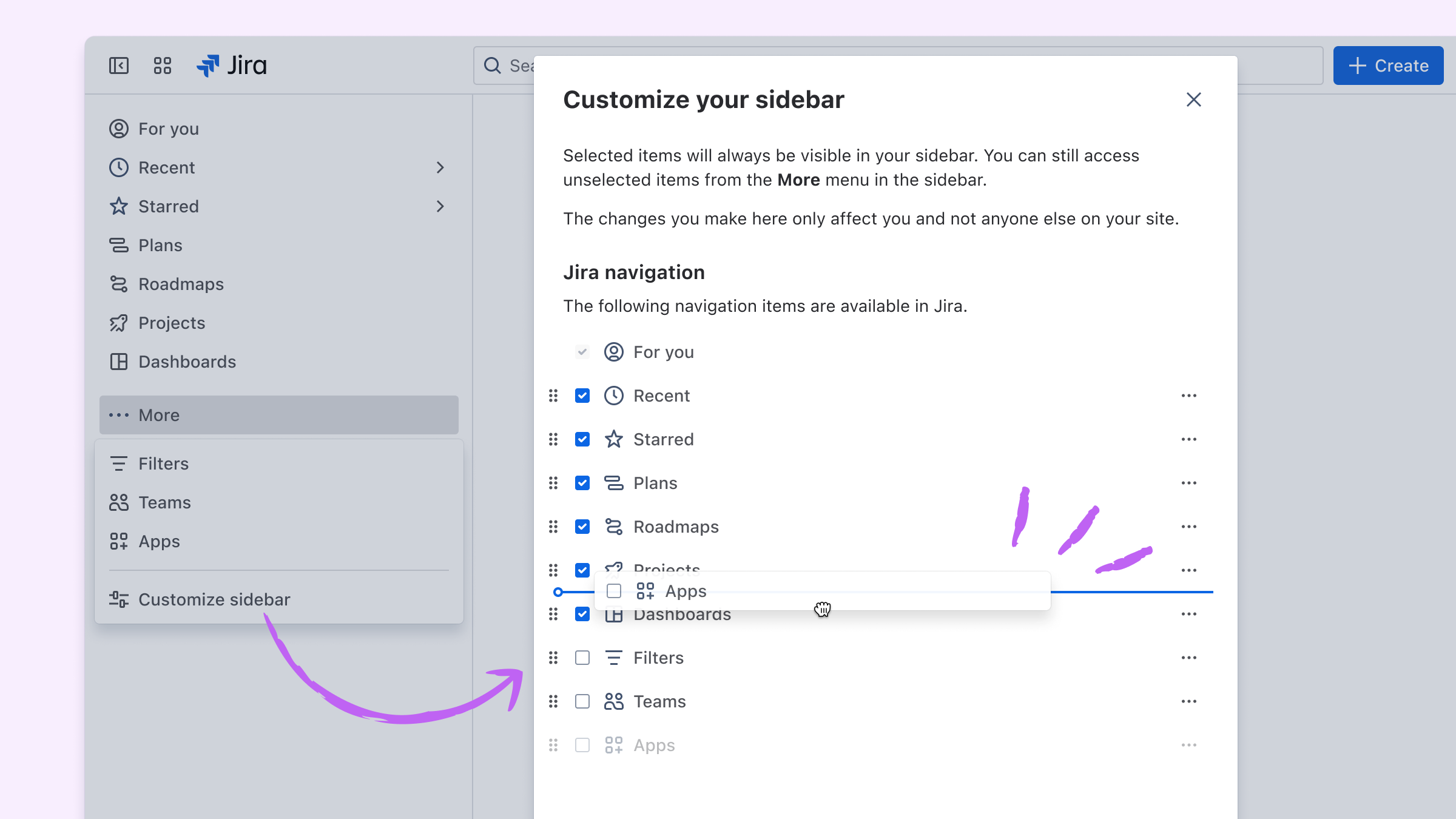
Task: Open three-dot menu for Filters row
Action: tap(1188, 658)
